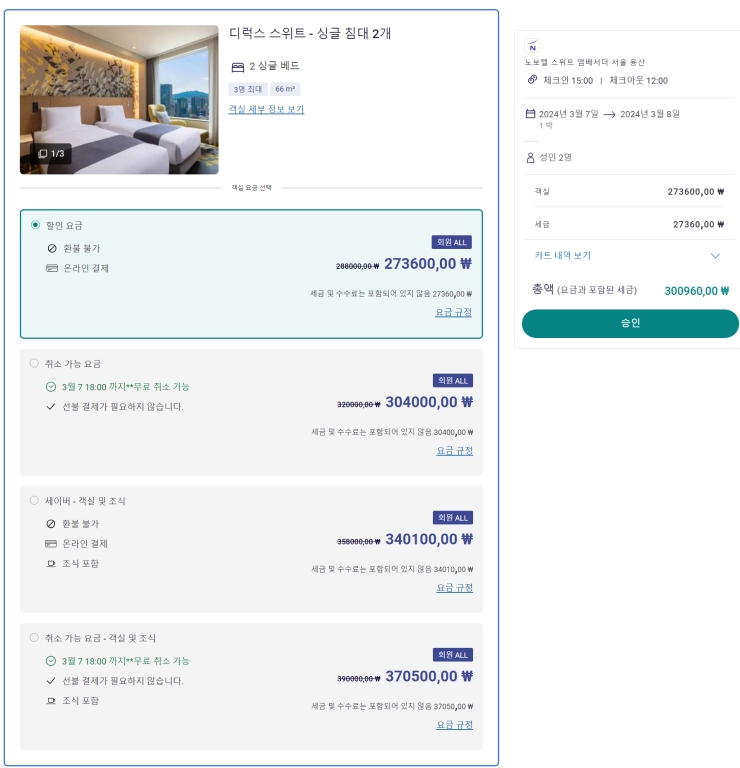Click the non-refundable icon under 할인 요금
The image size is (740, 768).
point(51,248)
